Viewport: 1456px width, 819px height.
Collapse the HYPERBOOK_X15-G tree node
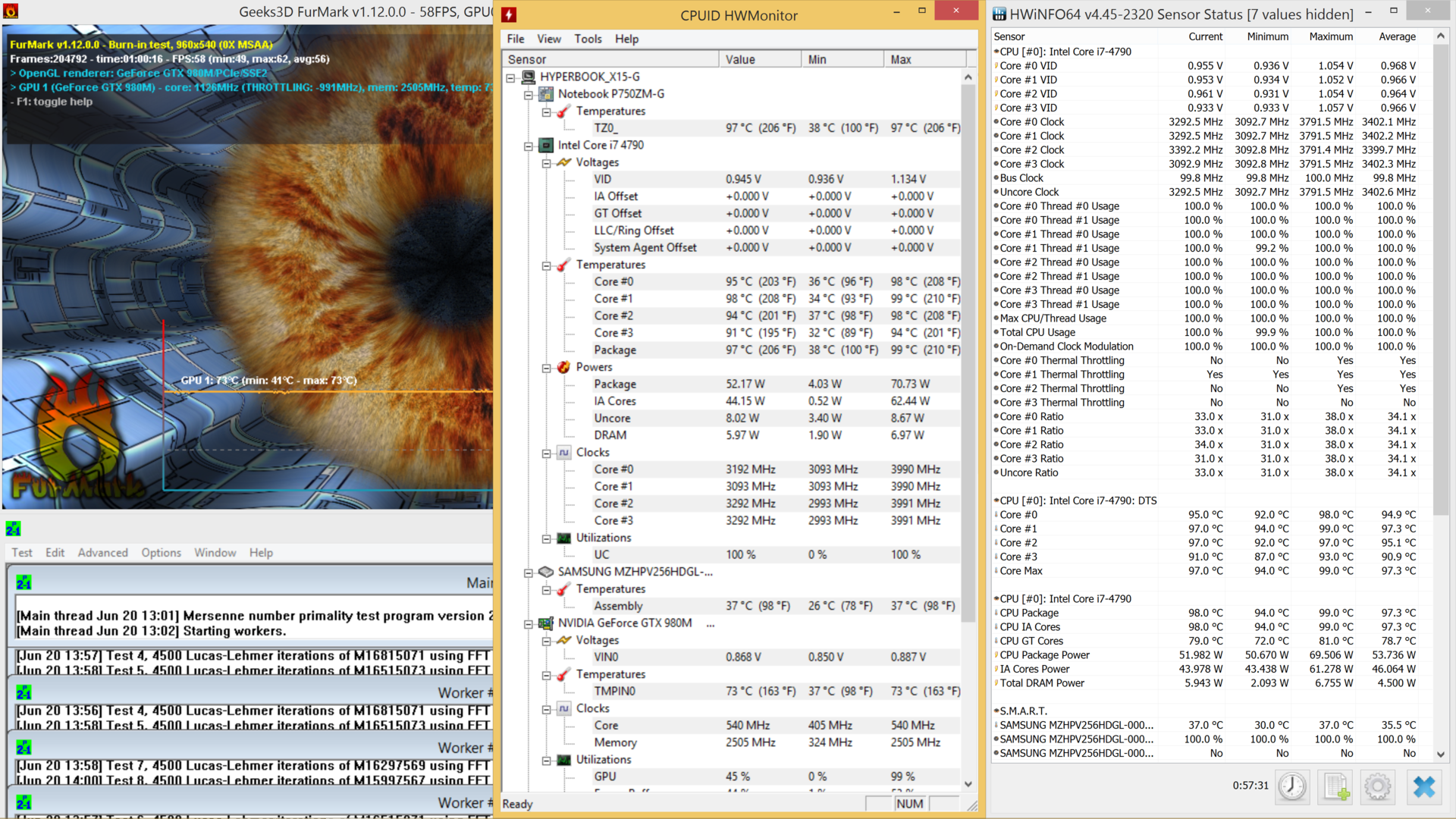click(x=511, y=77)
